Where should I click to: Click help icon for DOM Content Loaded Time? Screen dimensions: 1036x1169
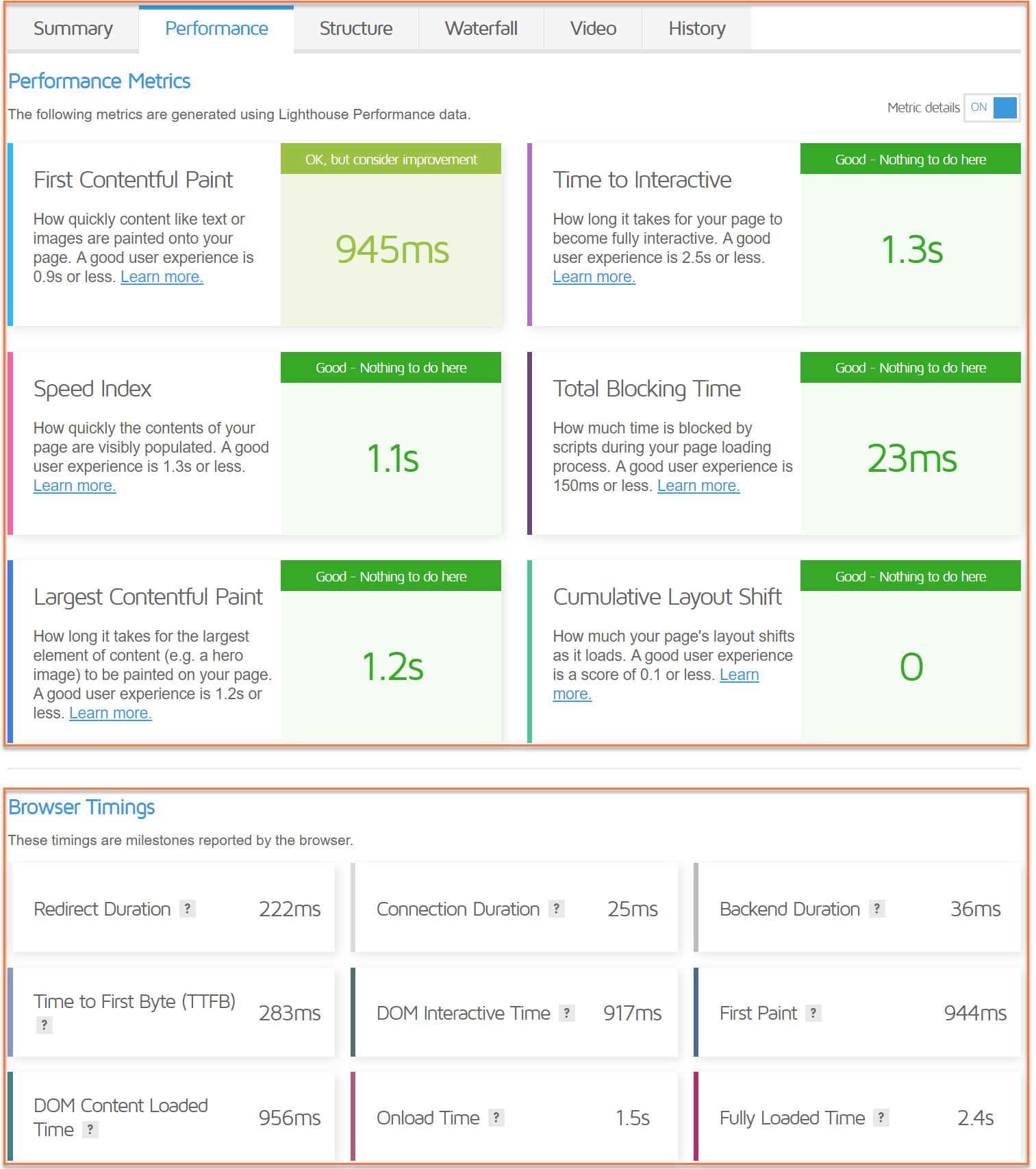[x=90, y=1129]
